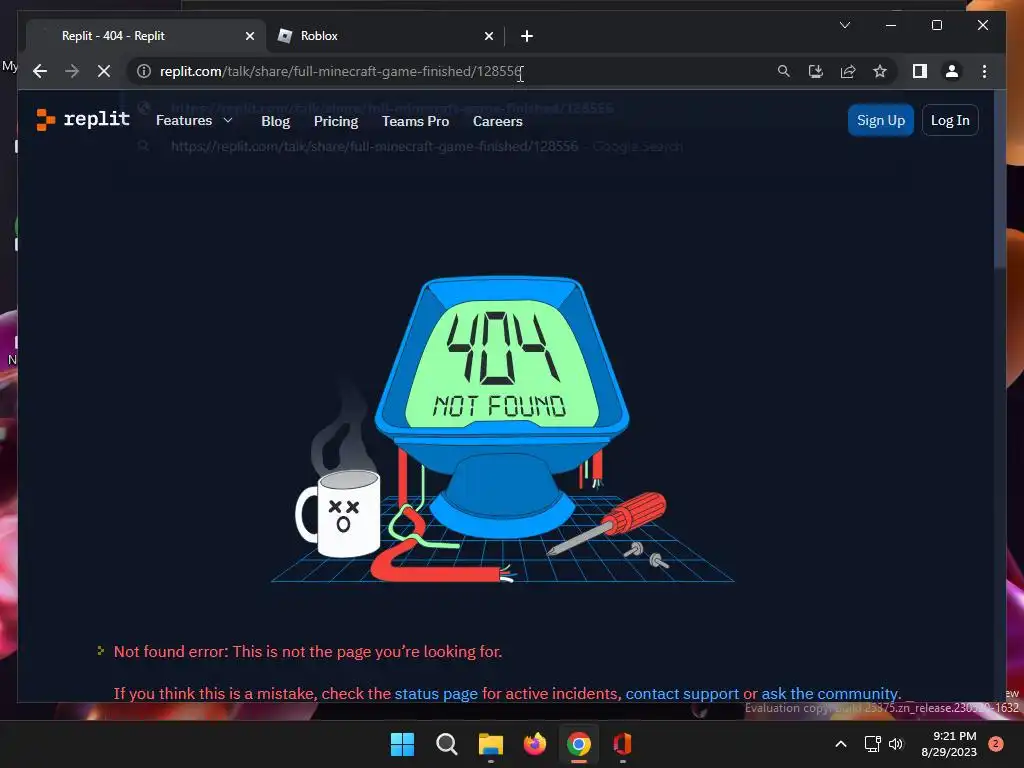This screenshot has height=768, width=1024.
Task: Open the Careers page
Action: click(498, 121)
